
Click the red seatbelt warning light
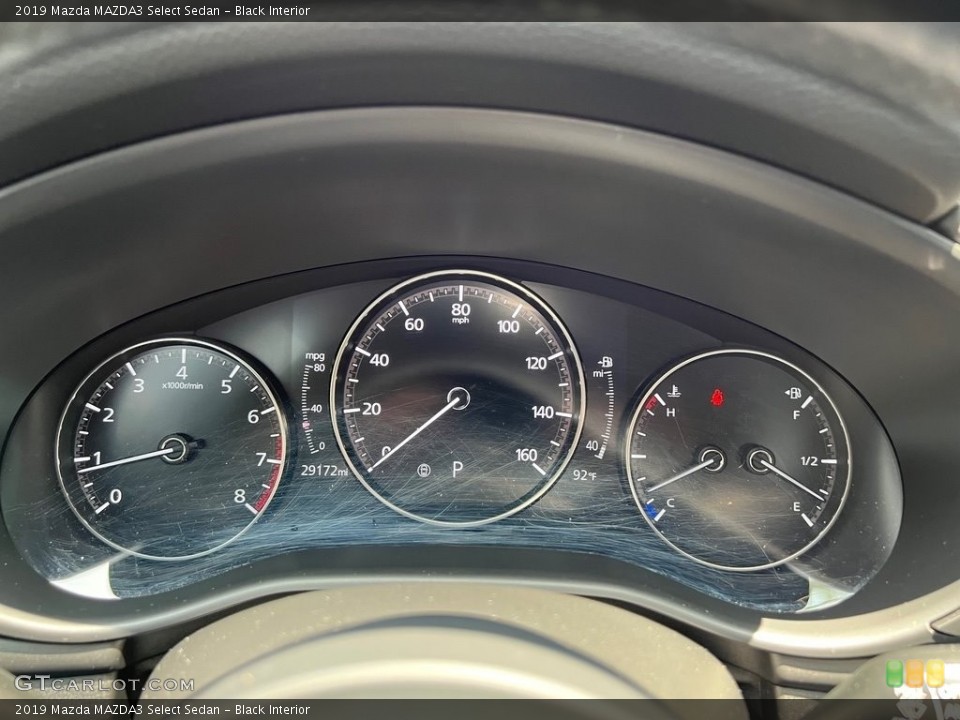(717, 397)
